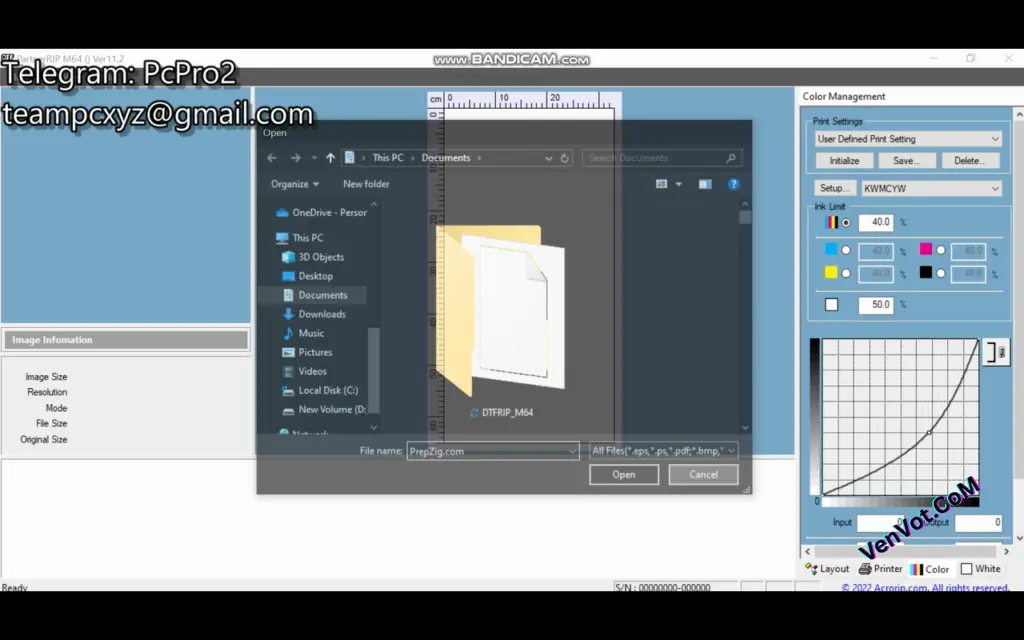Screen dimensions: 1024x640
Task: Select the black ink limit radio button
Action: (940, 274)
